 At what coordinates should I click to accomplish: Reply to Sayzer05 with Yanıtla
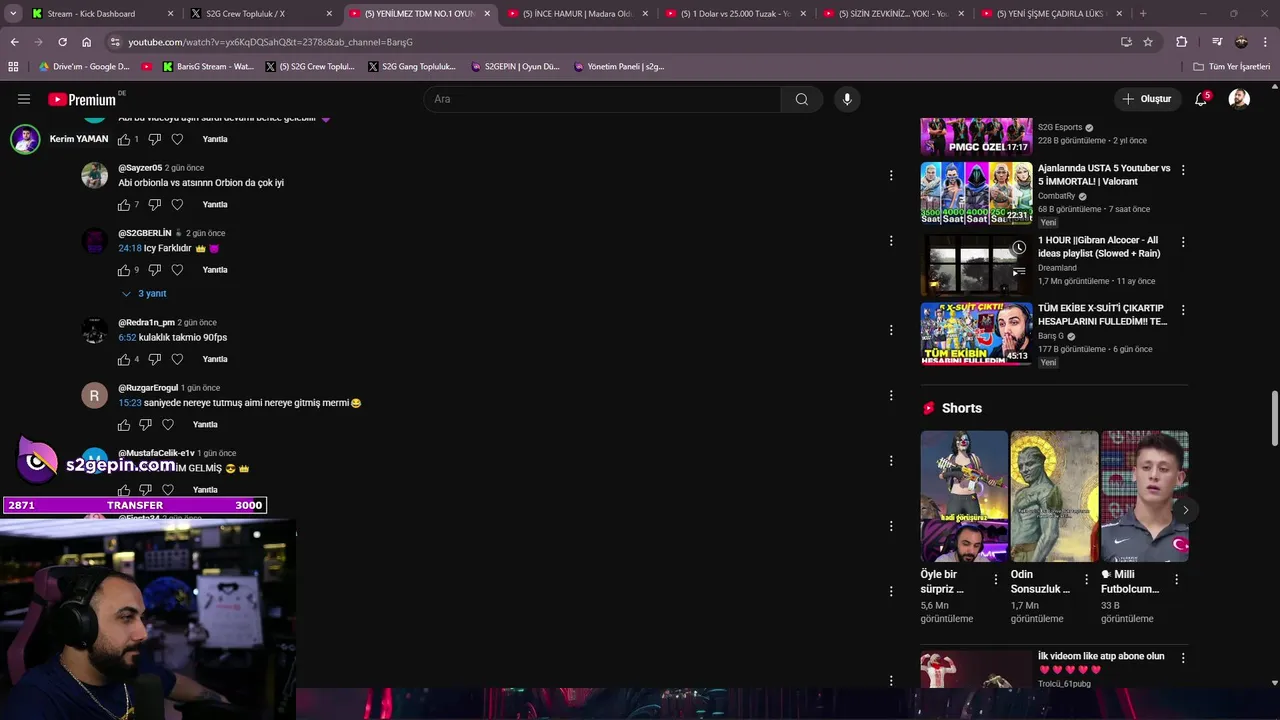coord(215,205)
